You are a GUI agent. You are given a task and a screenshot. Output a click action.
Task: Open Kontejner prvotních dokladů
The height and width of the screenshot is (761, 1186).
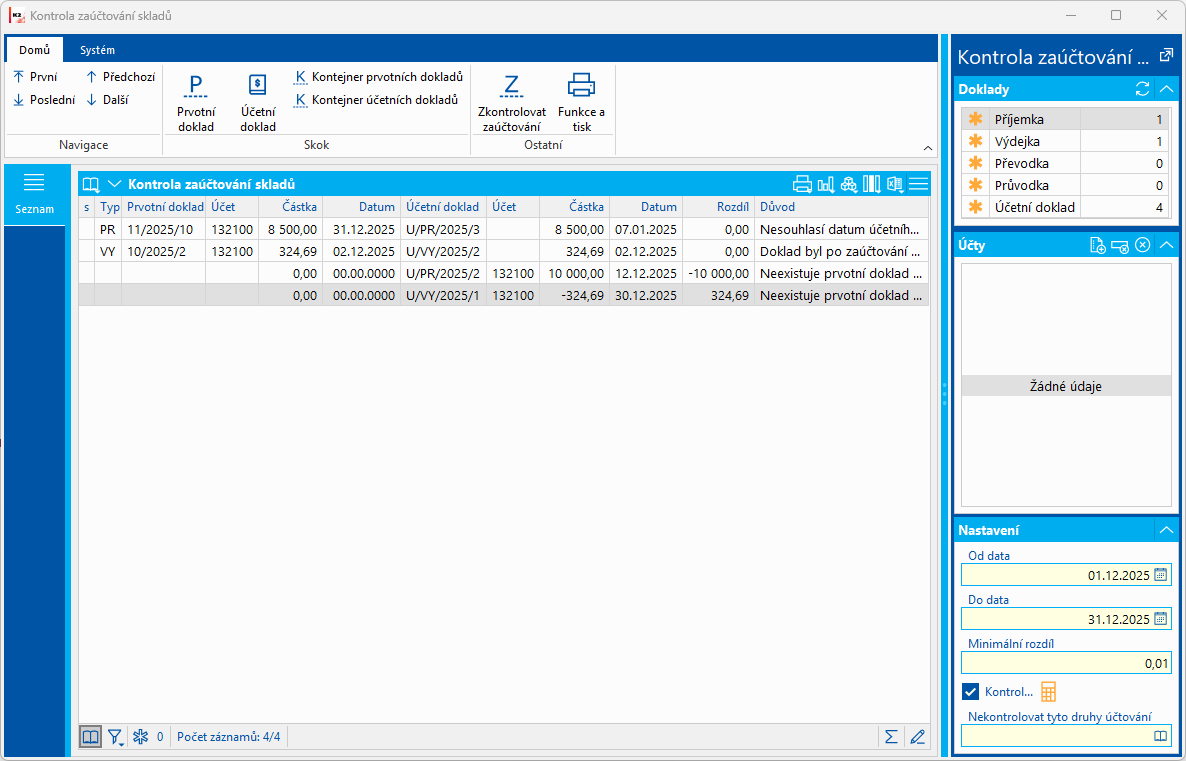coord(378,77)
